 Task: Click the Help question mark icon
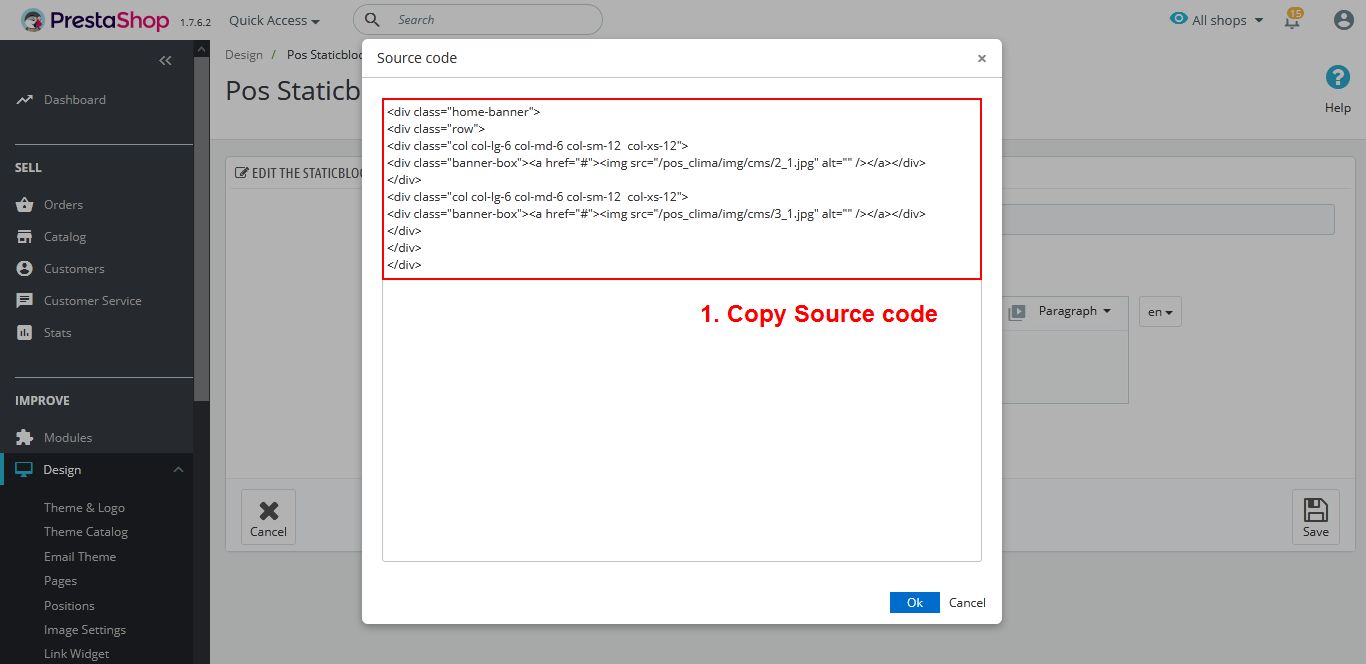pyautogui.click(x=1337, y=78)
